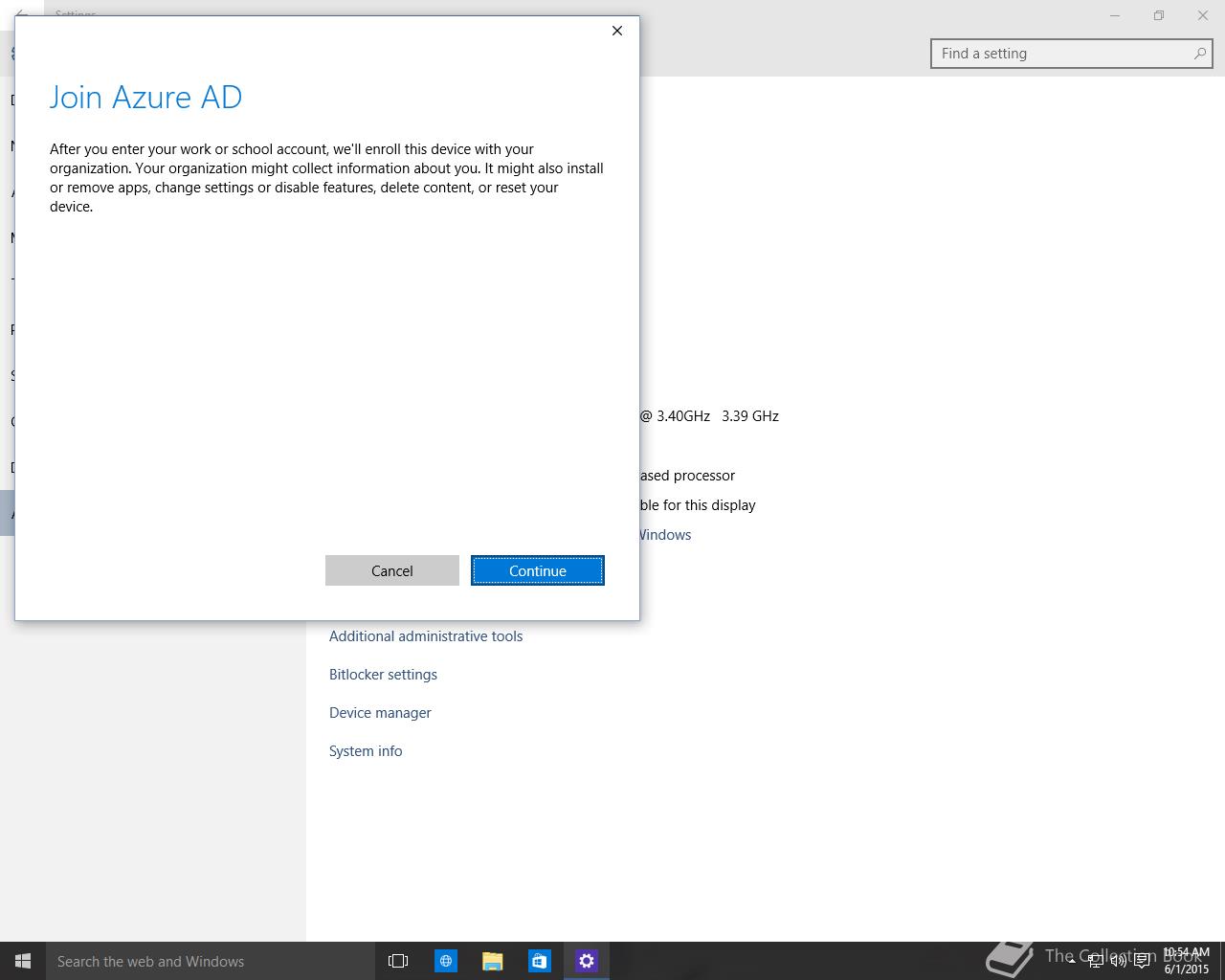Click the search magnifier in Find a setting
The width and height of the screenshot is (1225, 980).
pos(1199,54)
